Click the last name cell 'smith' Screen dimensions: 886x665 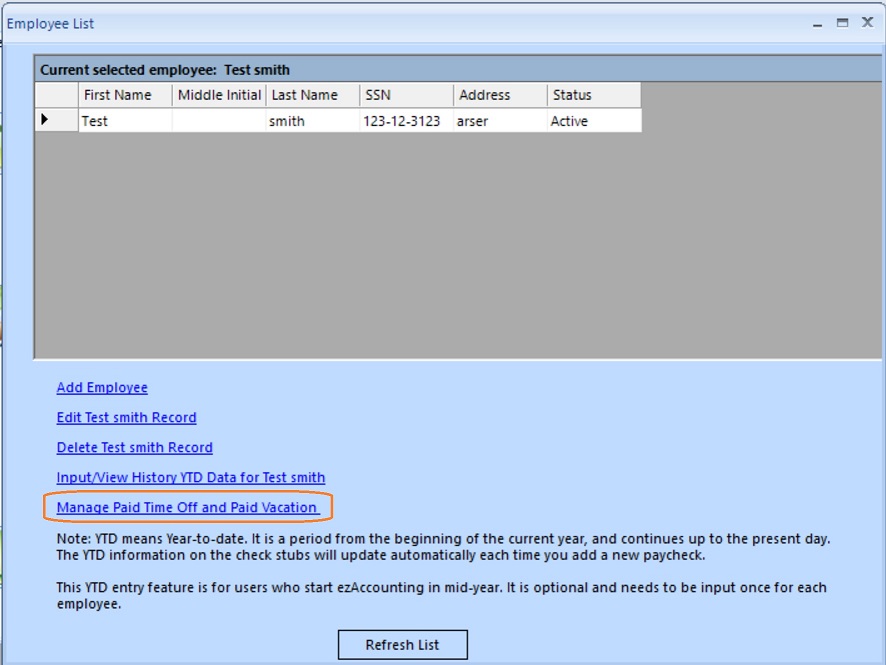[312, 121]
